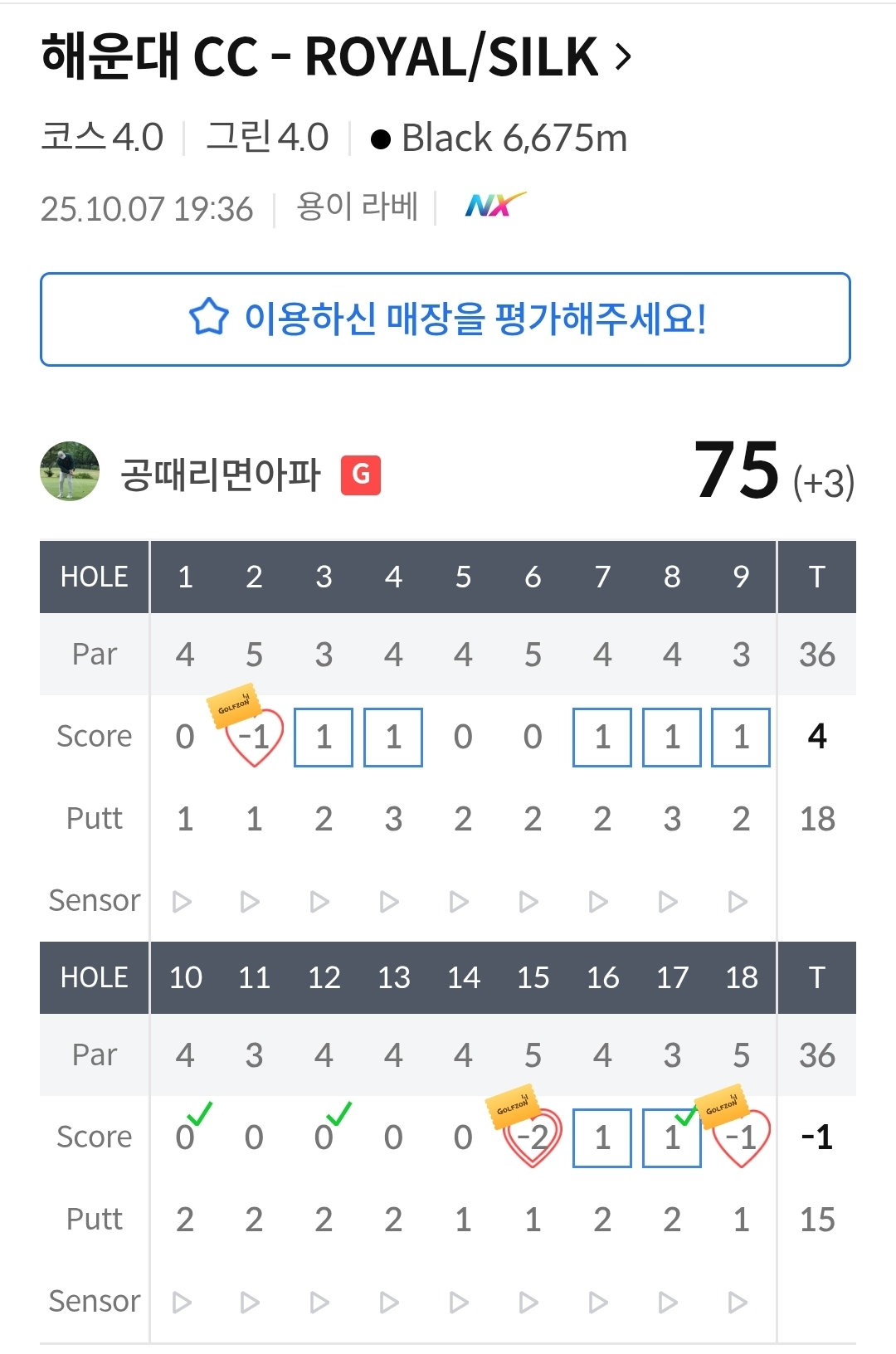Play the Sensor replay for hole 1

182,902
